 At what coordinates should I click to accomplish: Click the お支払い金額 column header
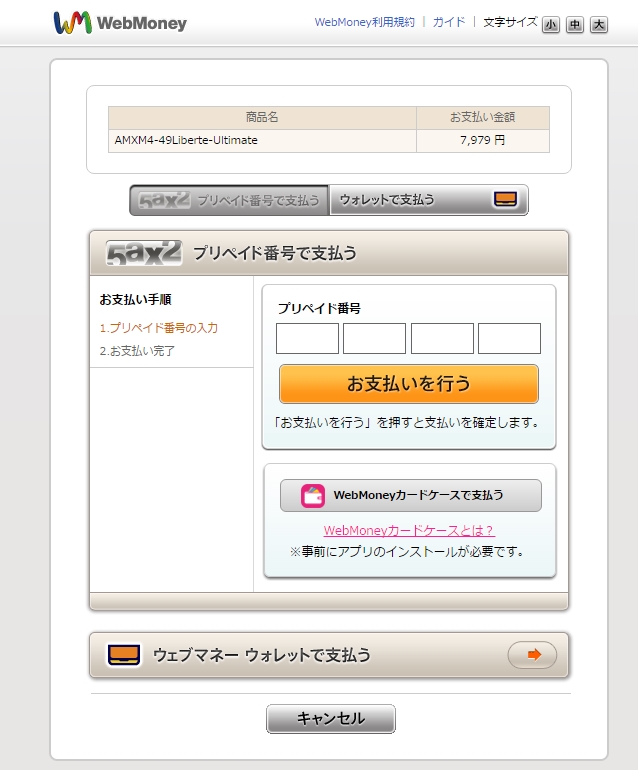pos(483,117)
